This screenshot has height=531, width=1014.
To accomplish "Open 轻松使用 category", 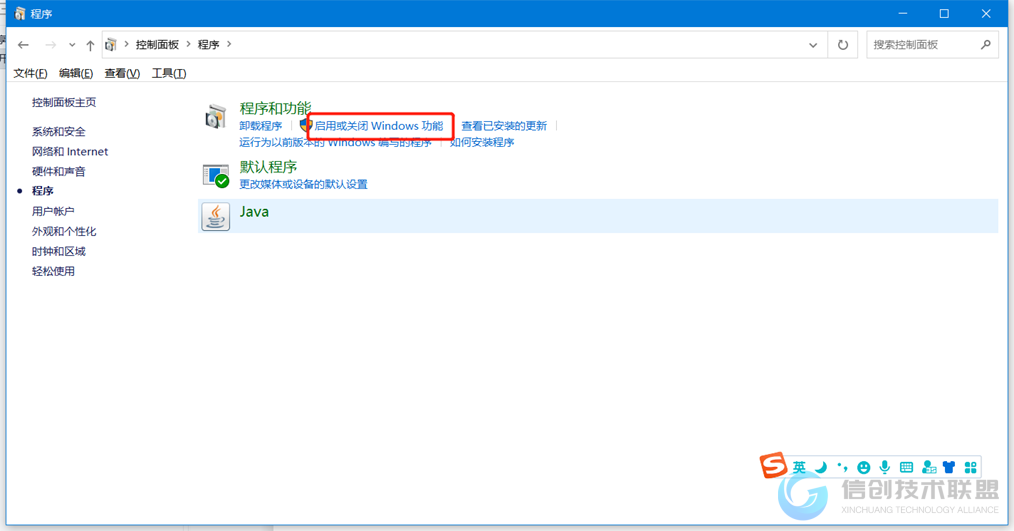I will (x=53, y=271).
